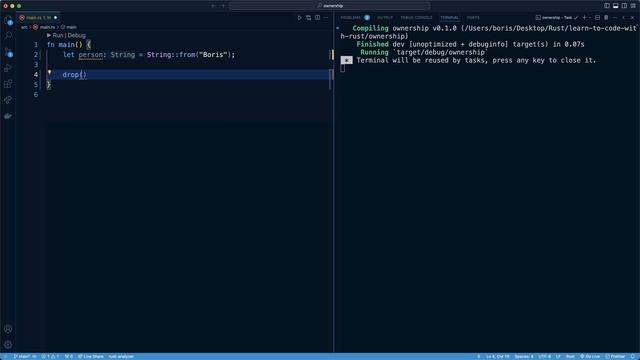Click Go Live in status bar
Viewport: 640px width, 360px height.
590,356
